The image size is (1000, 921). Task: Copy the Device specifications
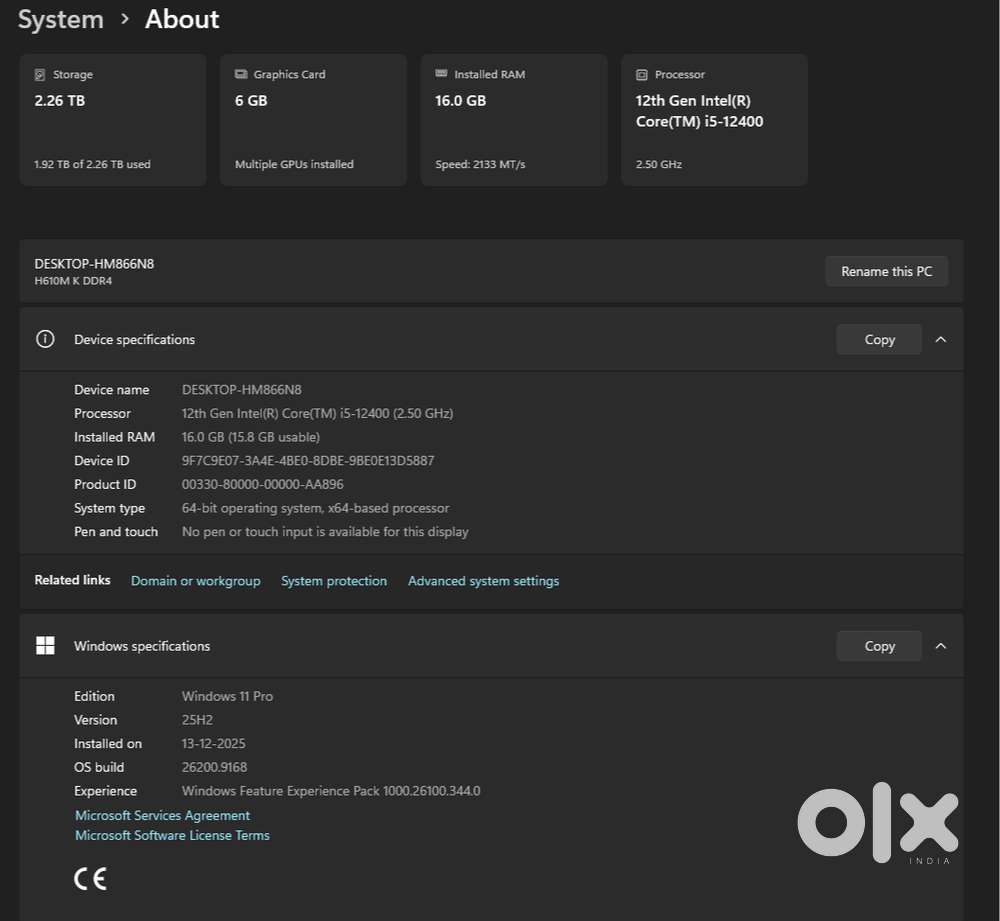coord(879,339)
